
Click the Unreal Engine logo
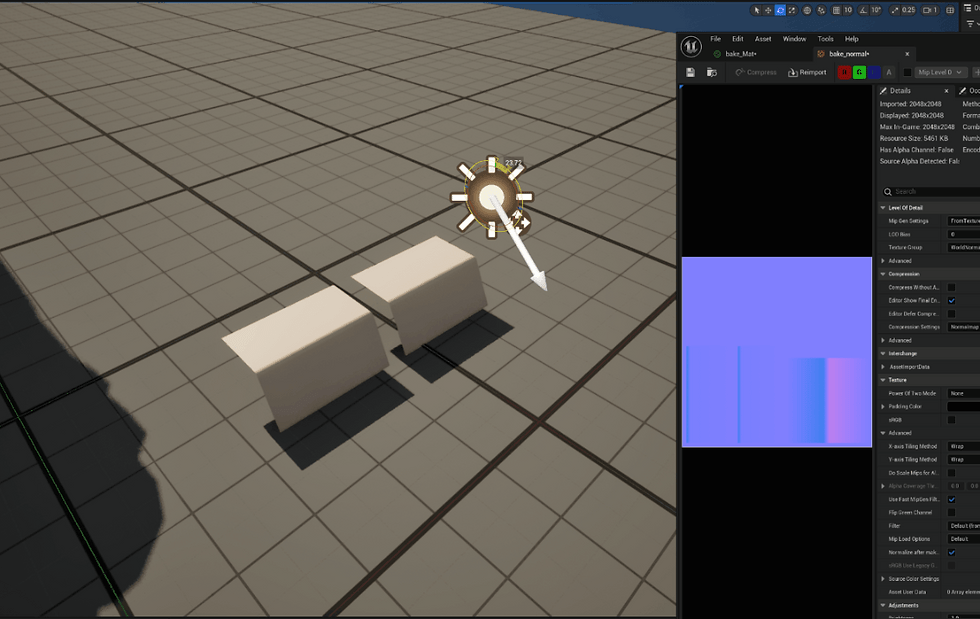pyautogui.click(x=691, y=46)
